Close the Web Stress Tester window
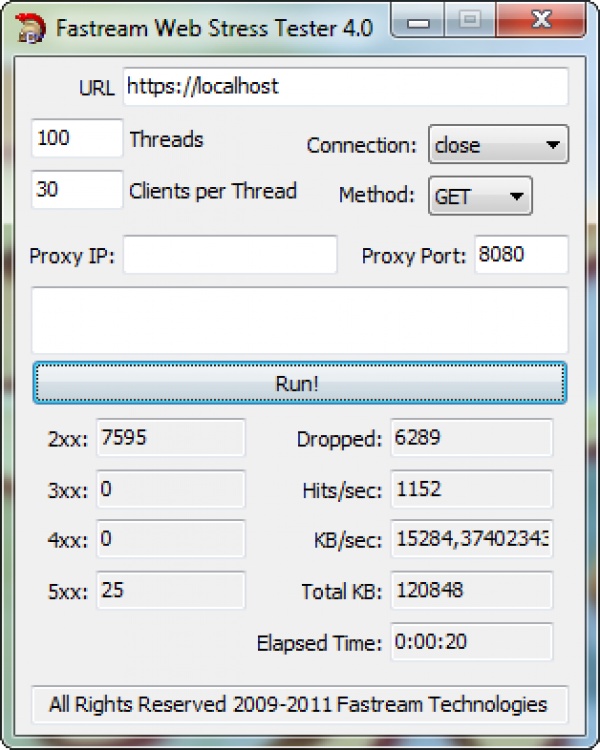This screenshot has height=750, width=600. coord(541,20)
